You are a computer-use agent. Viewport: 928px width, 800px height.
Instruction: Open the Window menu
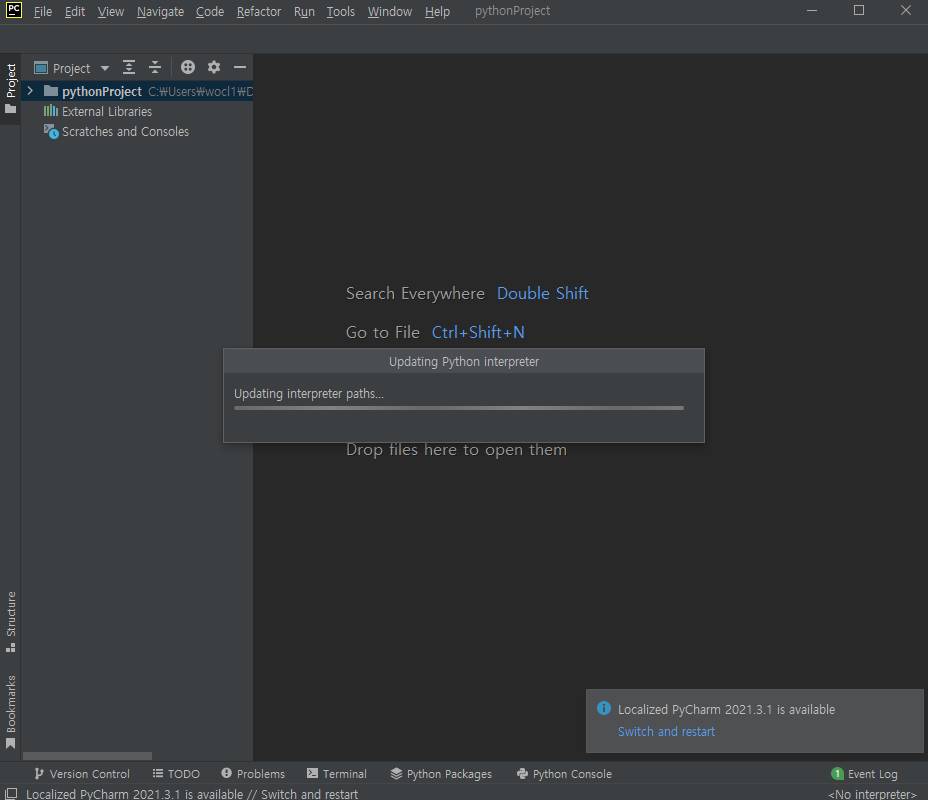pos(389,11)
